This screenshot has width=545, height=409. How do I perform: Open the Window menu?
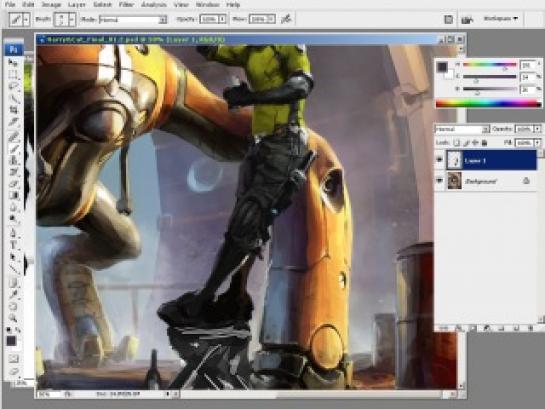(x=208, y=5)
